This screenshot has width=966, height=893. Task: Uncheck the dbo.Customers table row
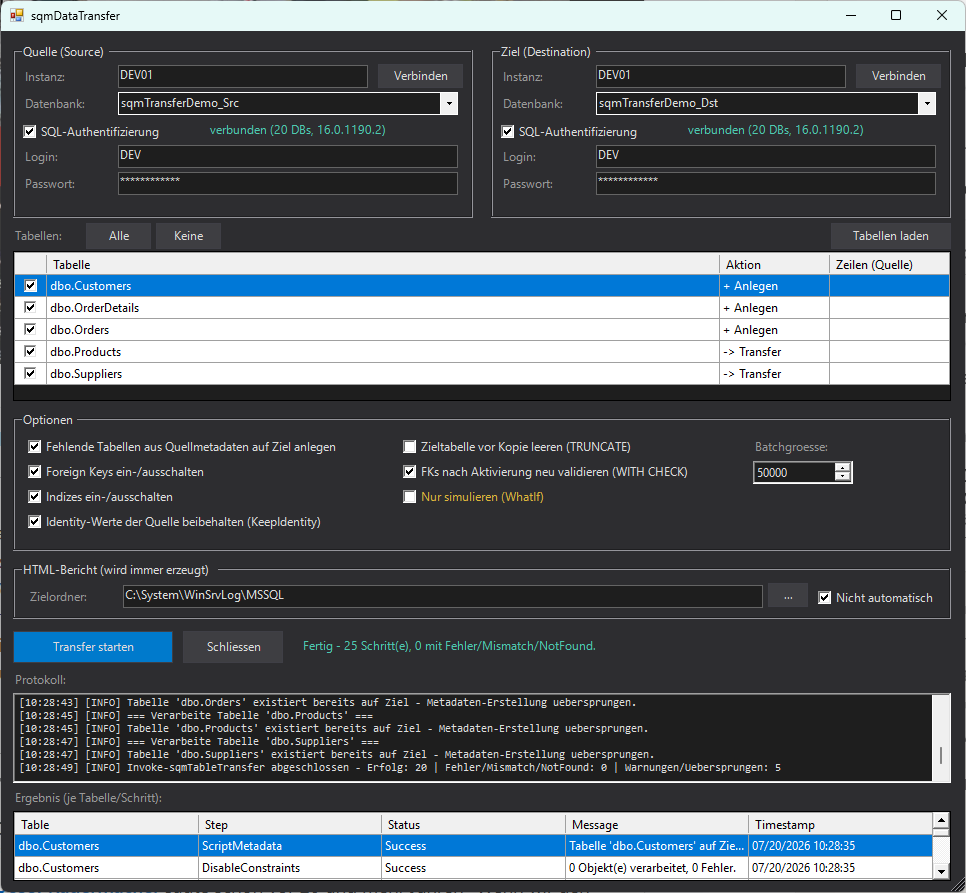(x=30, y=285)
